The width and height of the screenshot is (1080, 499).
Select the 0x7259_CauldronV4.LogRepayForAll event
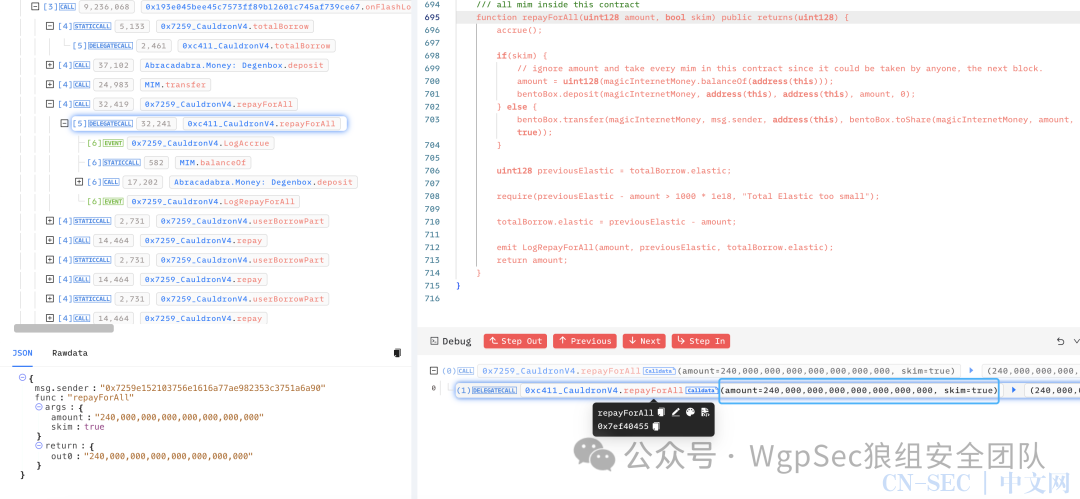213,201
